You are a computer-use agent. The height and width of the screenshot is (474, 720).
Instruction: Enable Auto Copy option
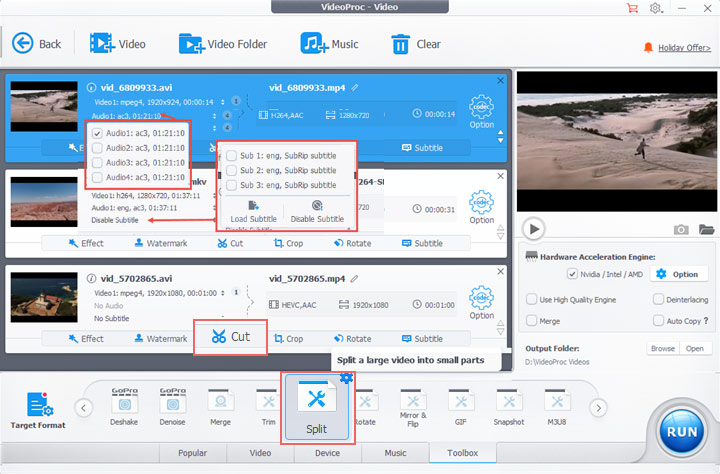point(658,321)
